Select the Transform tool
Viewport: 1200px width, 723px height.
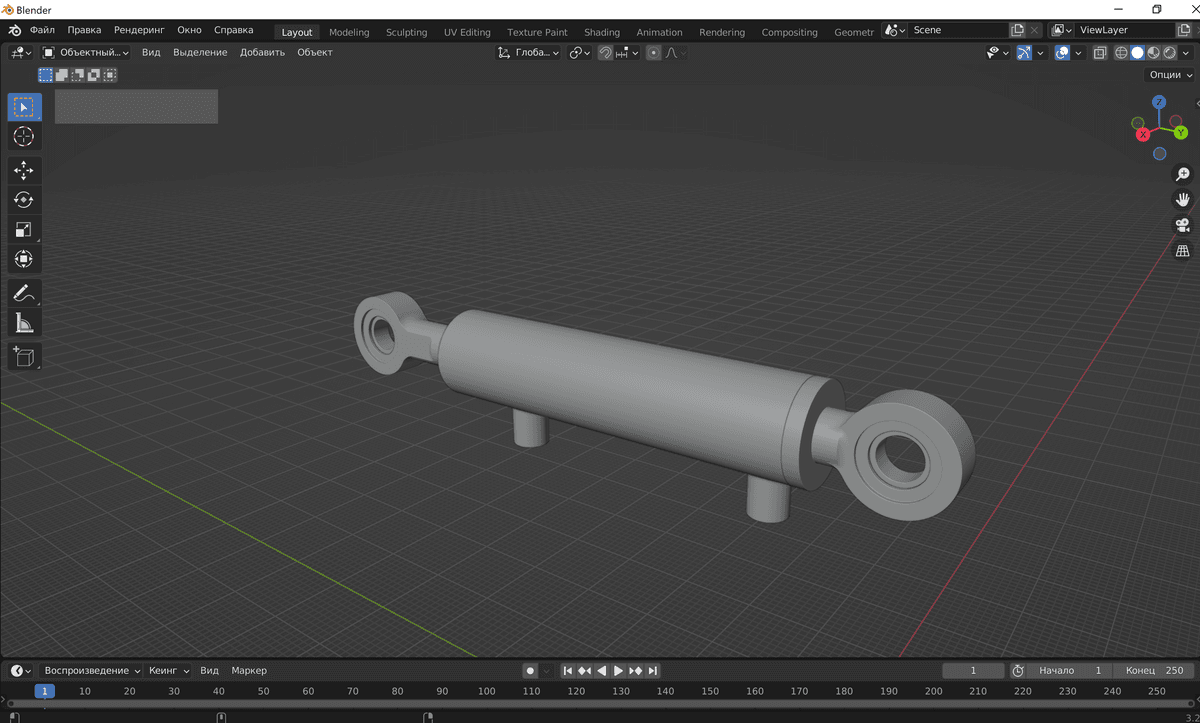tap(25, 259)
